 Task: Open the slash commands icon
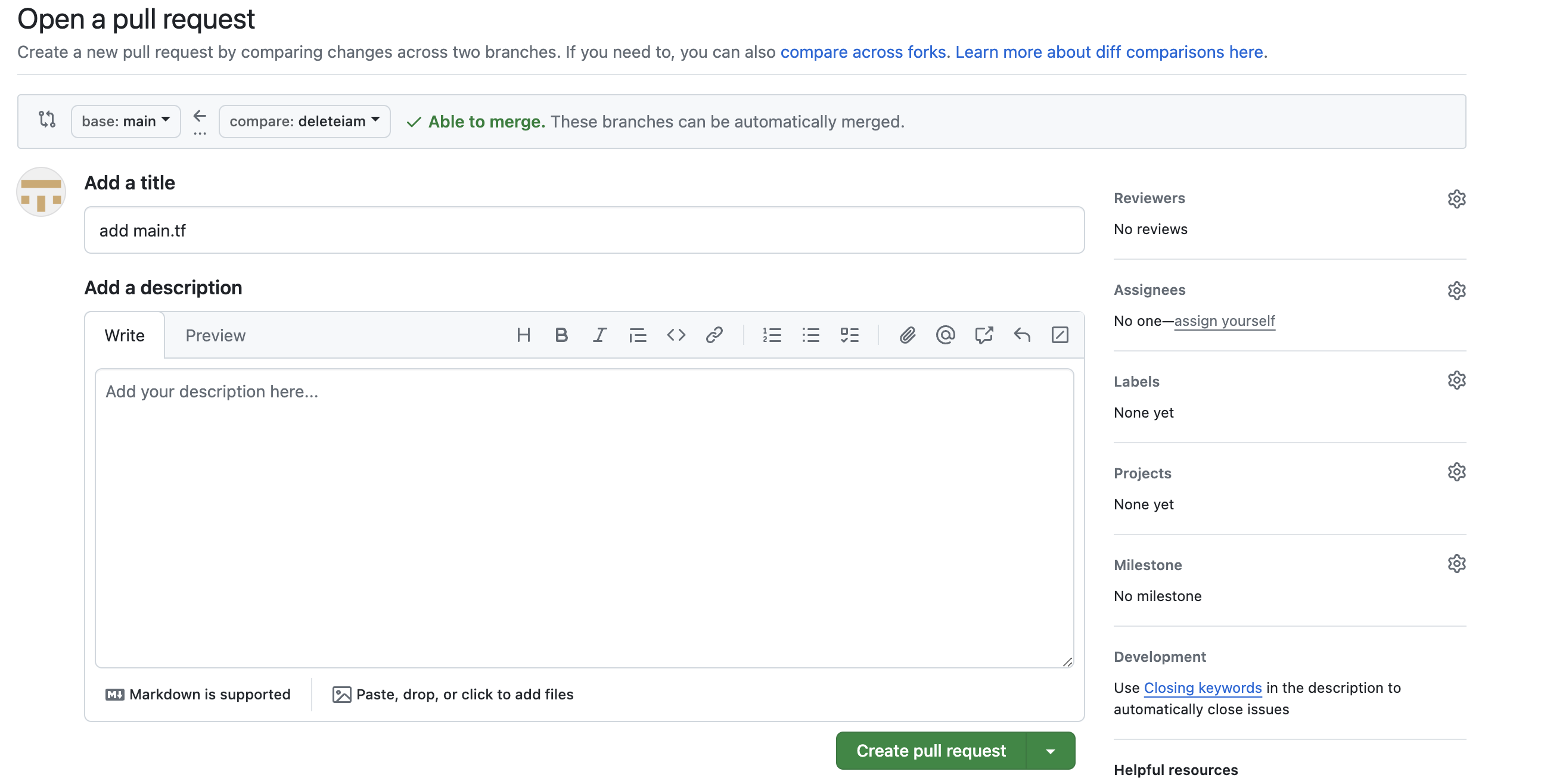pos(1060,335)
